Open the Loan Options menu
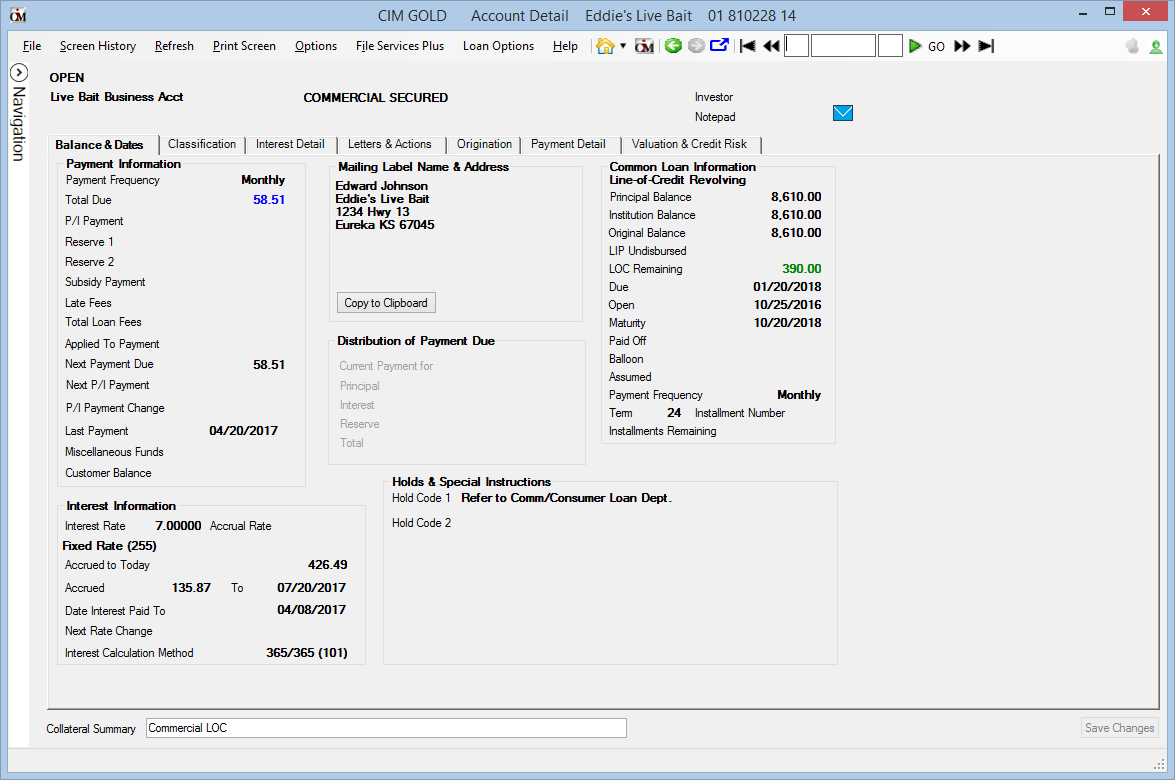This screenshot has width=1175, height=780. coord(498,46)
